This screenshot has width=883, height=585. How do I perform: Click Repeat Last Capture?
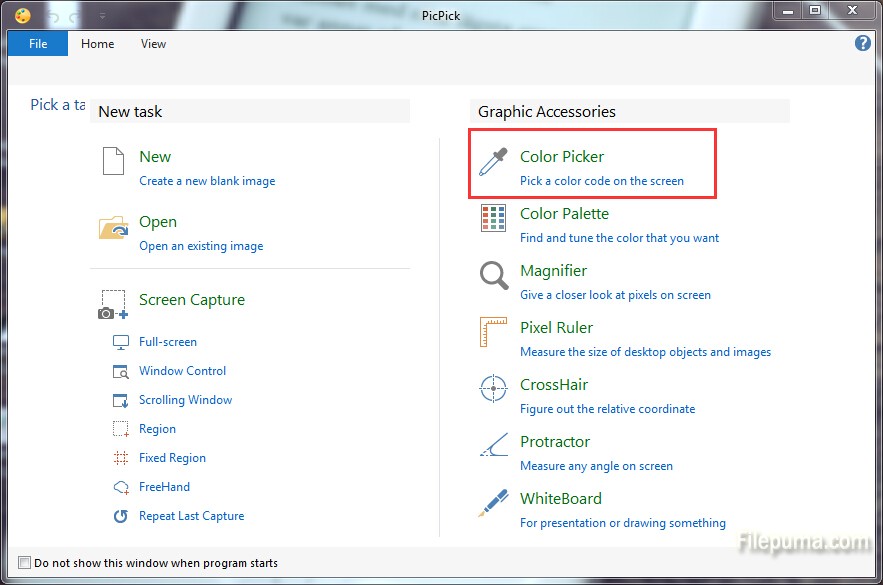(x=191, y=516)
